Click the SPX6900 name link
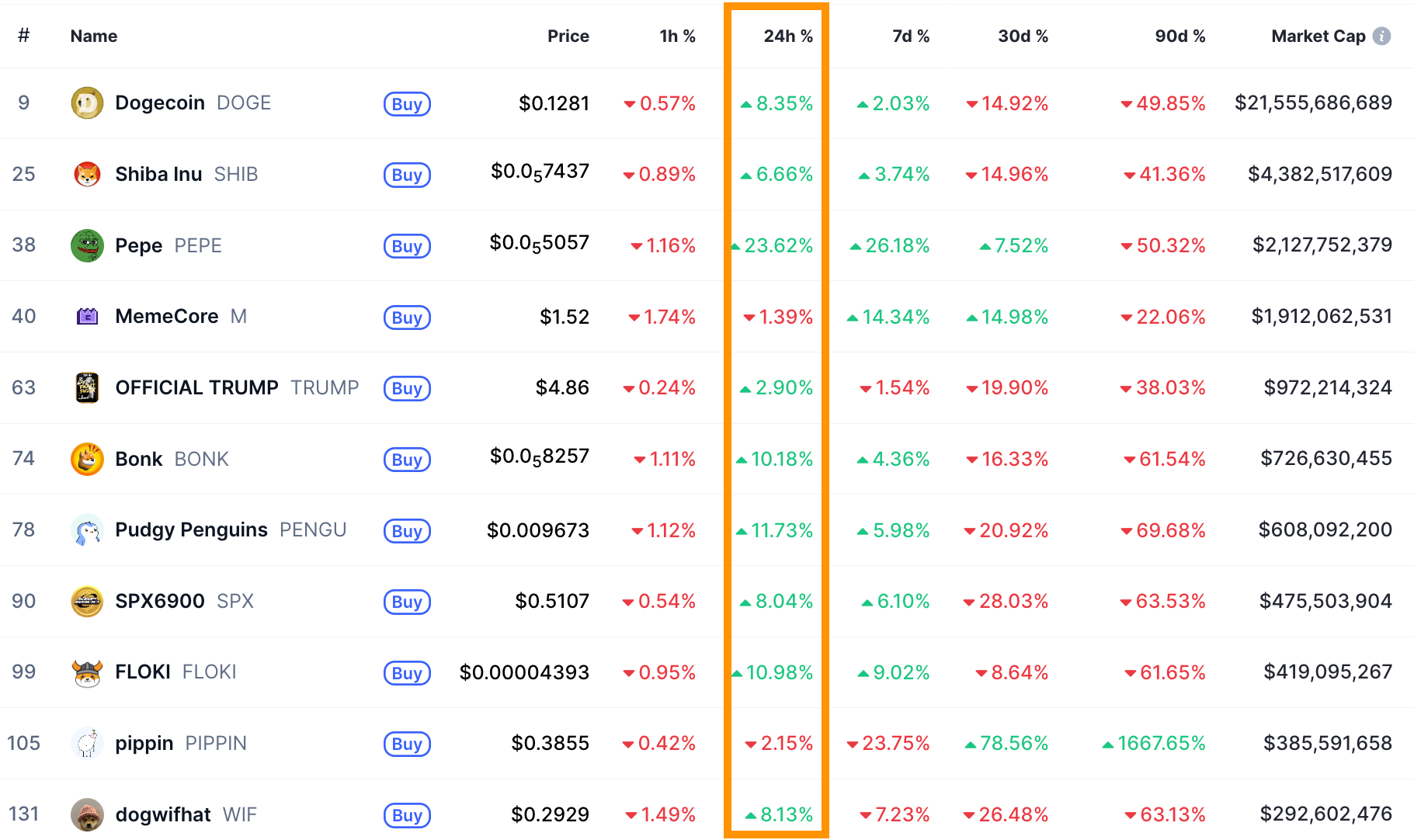1414x840 pixels. point(159,601)
